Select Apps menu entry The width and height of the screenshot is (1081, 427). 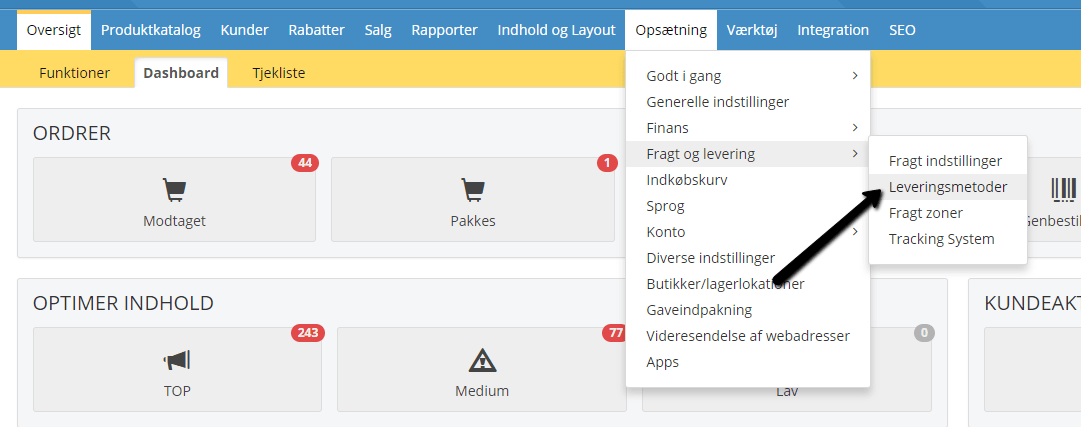[x=748, y=361]
